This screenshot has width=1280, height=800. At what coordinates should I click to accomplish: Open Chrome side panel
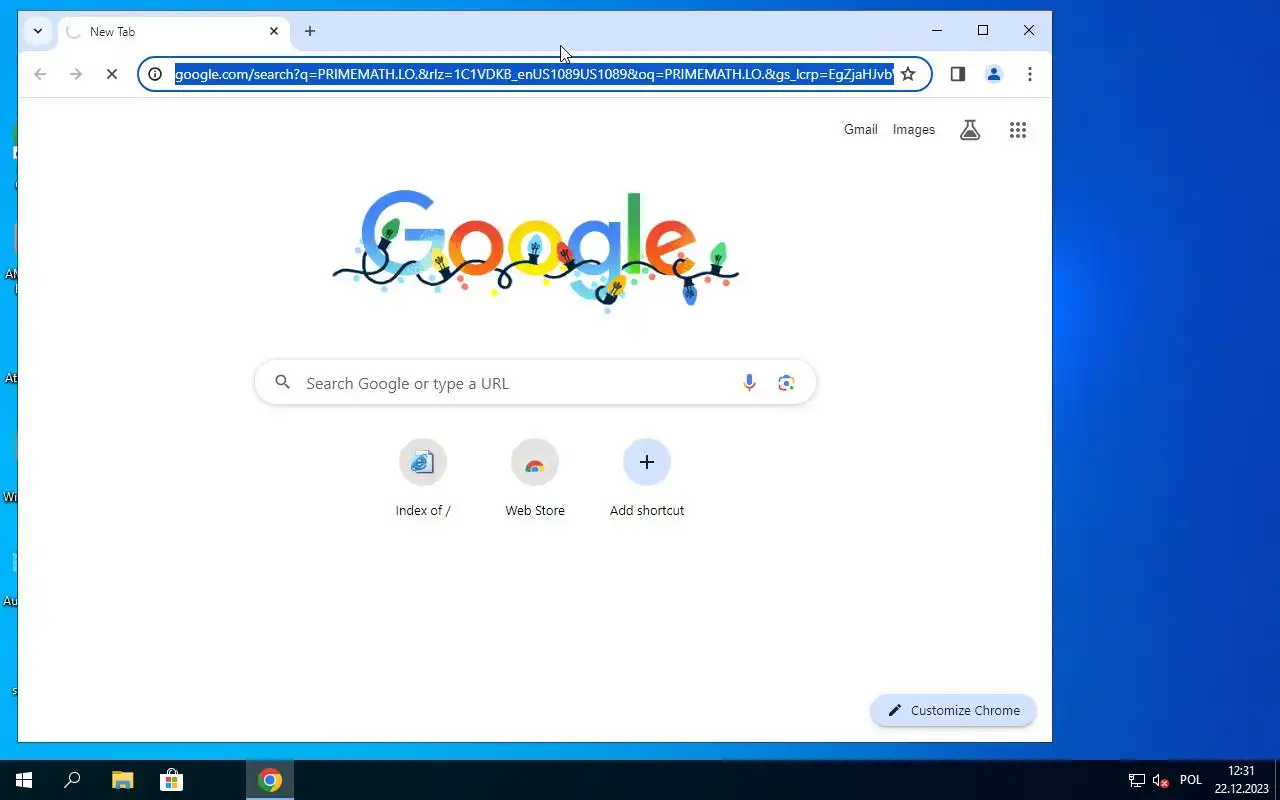(957, 74)
